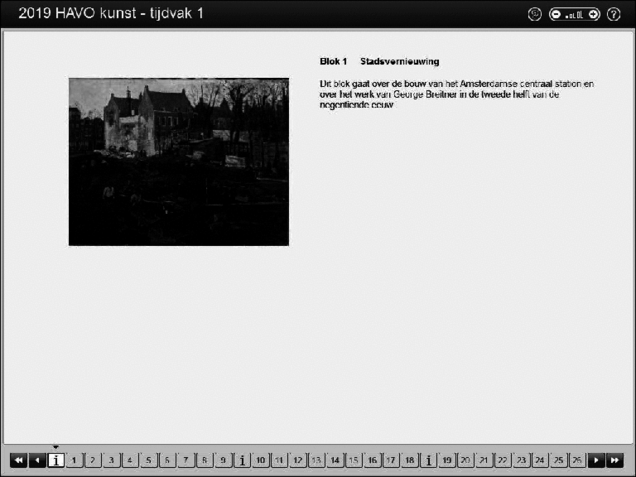636x477 pixels.
Task: Go to question 9
Action: (223, 460)
